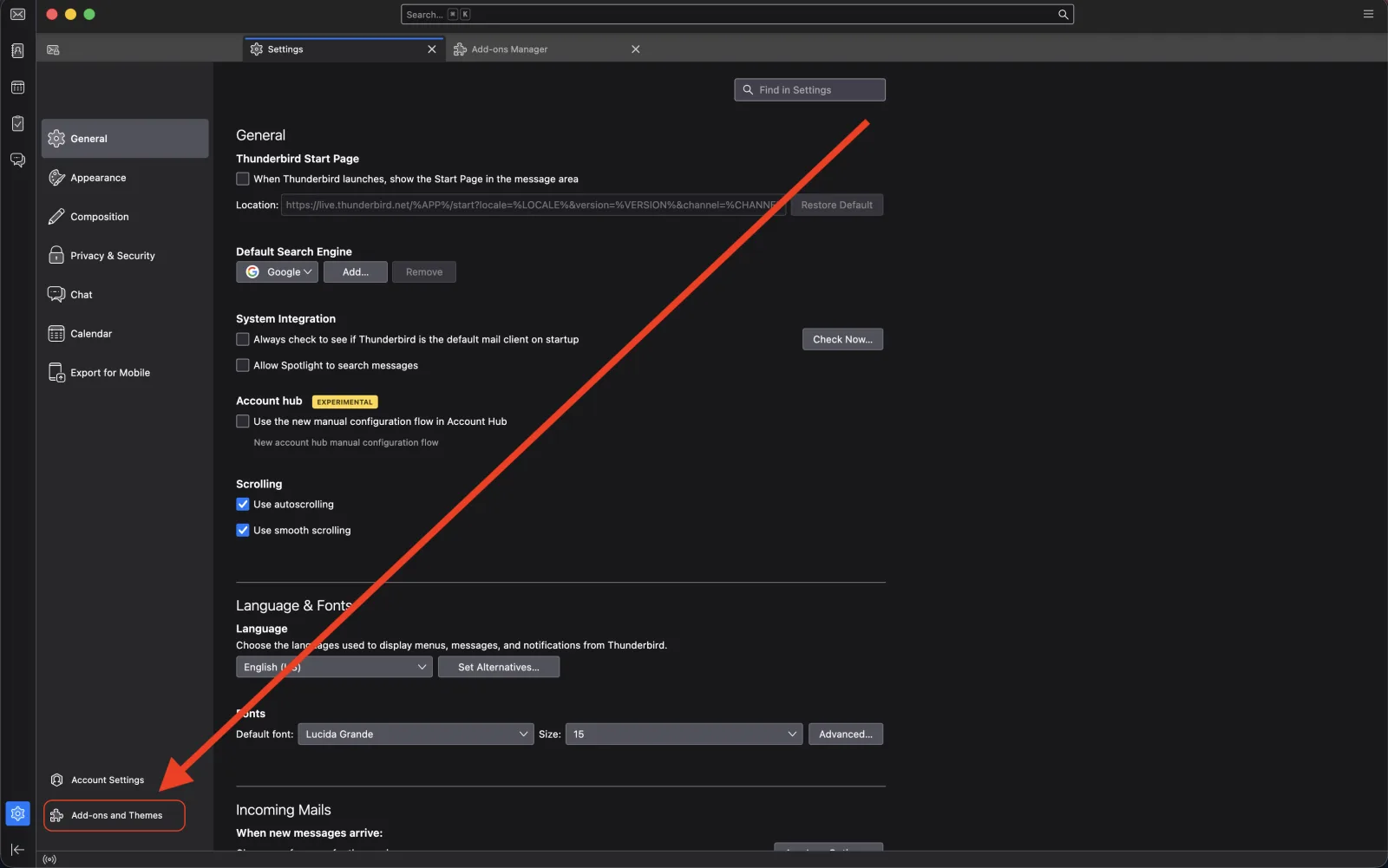Click Check Now... button
The height and width of the screenshot is (868, 1388).
pos(842,340)
